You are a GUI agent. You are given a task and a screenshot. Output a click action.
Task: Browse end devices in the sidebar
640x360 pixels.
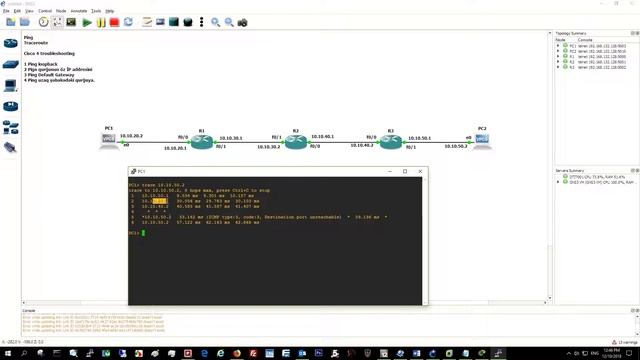tap(11, 85)
